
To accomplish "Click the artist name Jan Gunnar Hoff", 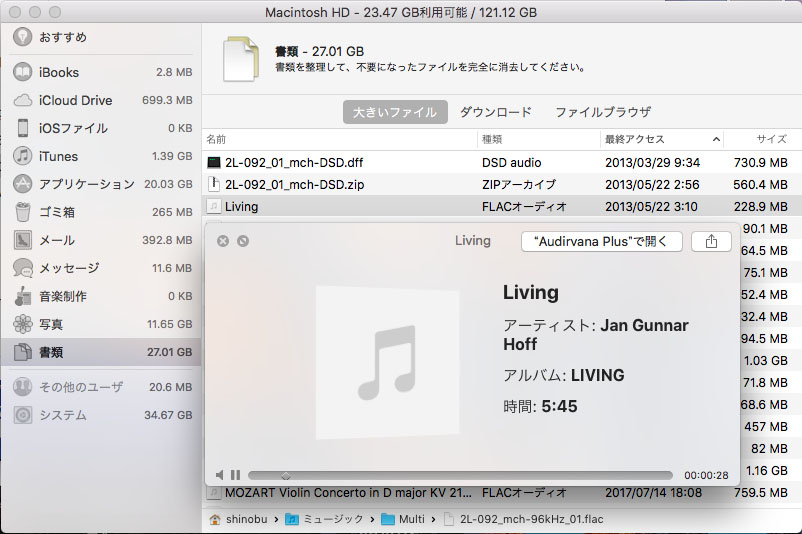I will (x=596, y=335).
